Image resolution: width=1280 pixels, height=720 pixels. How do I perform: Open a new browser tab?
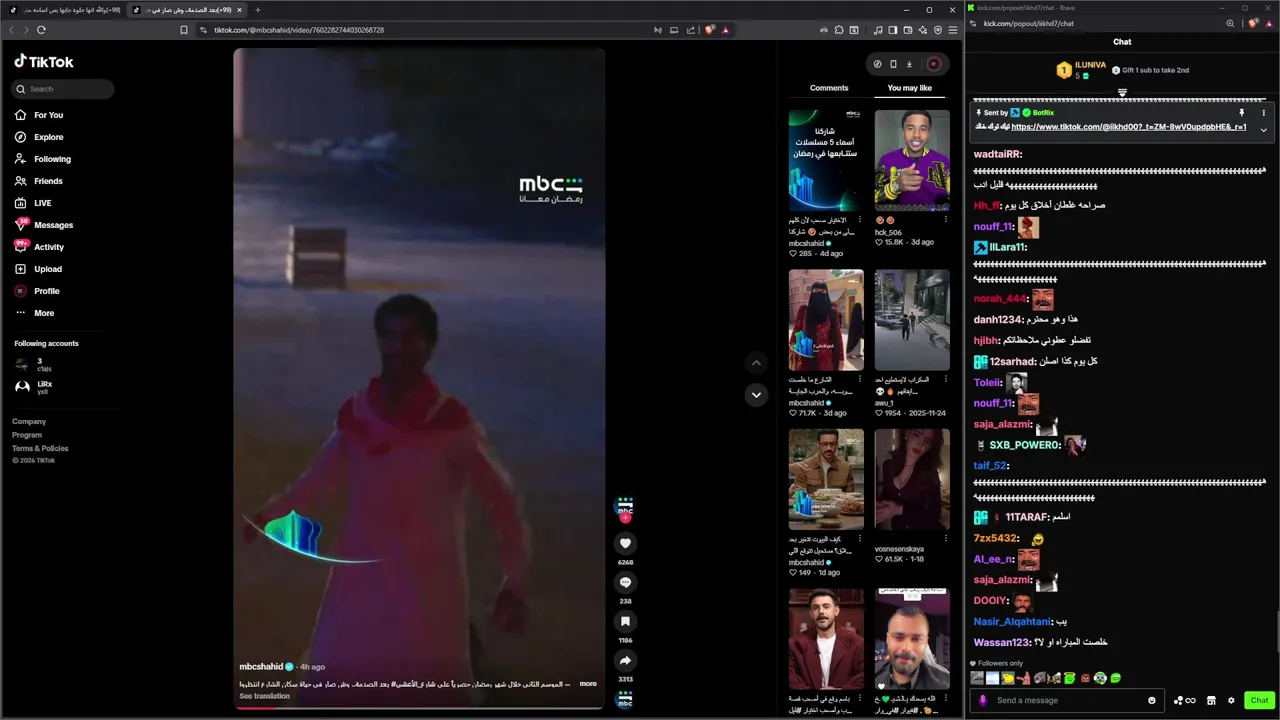(257, 9)
